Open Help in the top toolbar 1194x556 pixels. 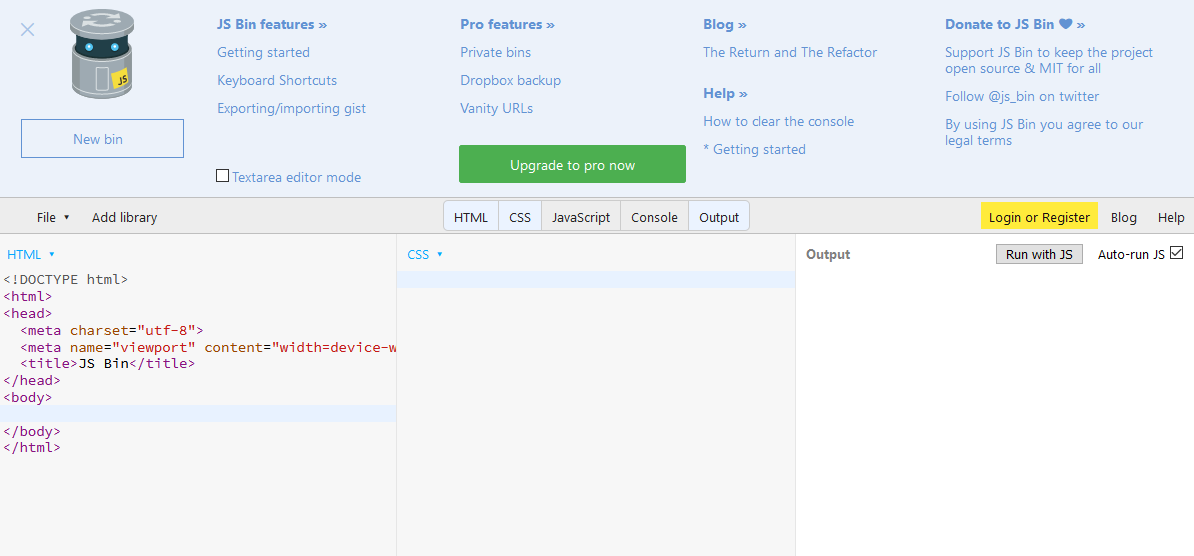pyautogui.click(x=1171, y=217)
